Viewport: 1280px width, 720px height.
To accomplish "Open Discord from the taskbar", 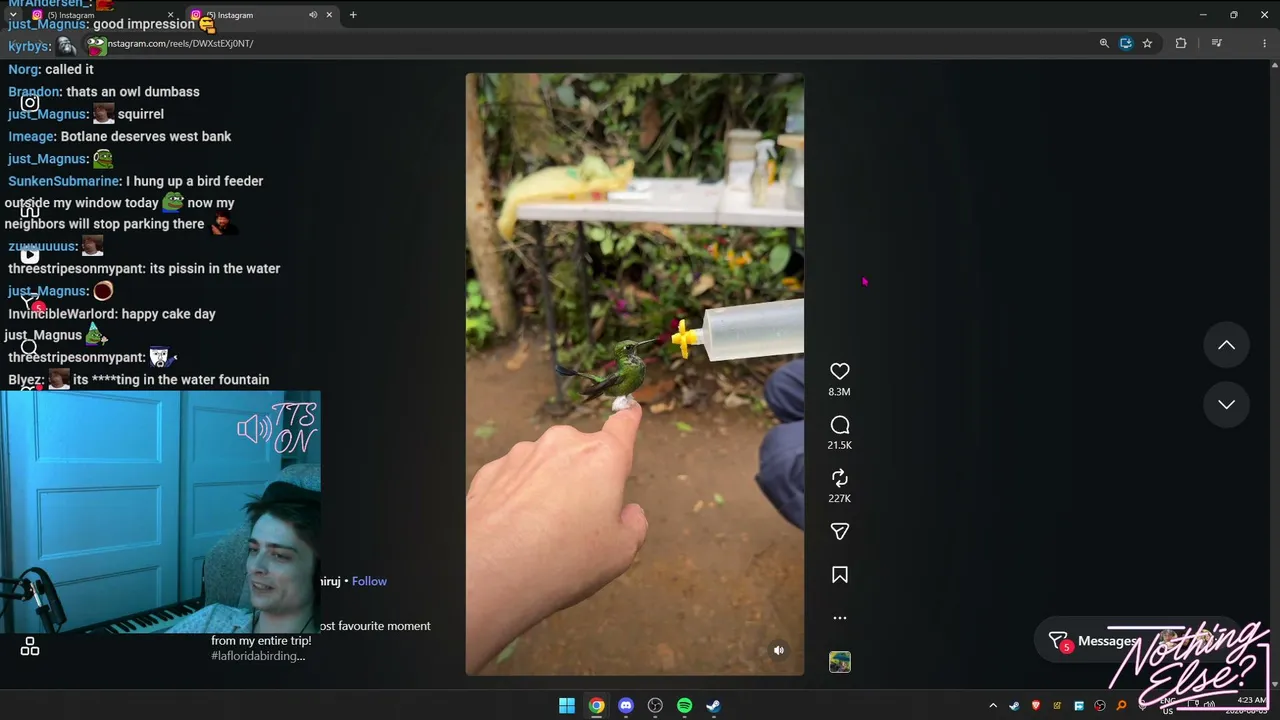I will [626, 705].
